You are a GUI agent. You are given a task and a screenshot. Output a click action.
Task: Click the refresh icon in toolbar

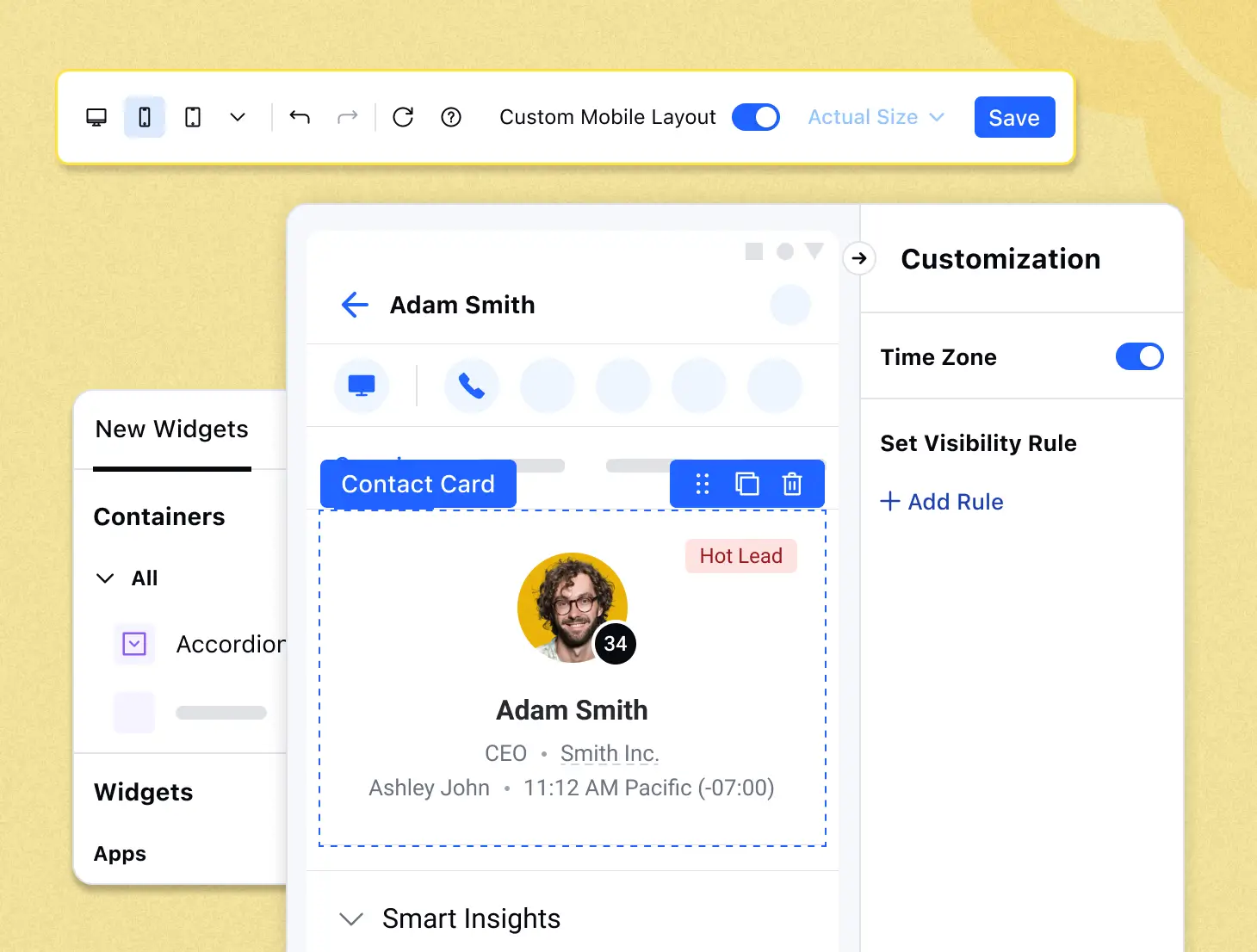pyautogui.click(x=403, y=117)
